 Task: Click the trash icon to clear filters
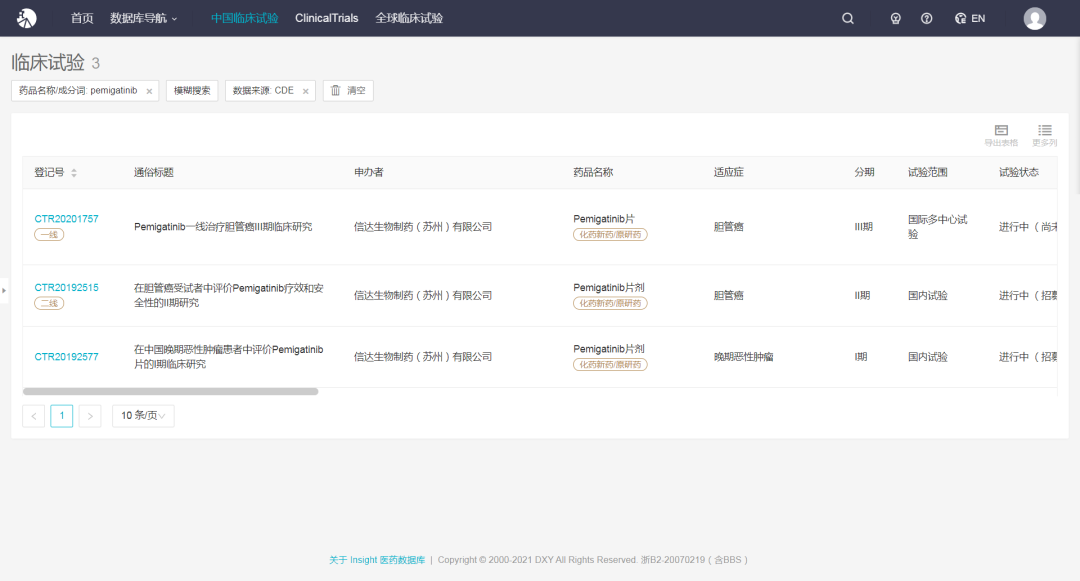[335, 90]
